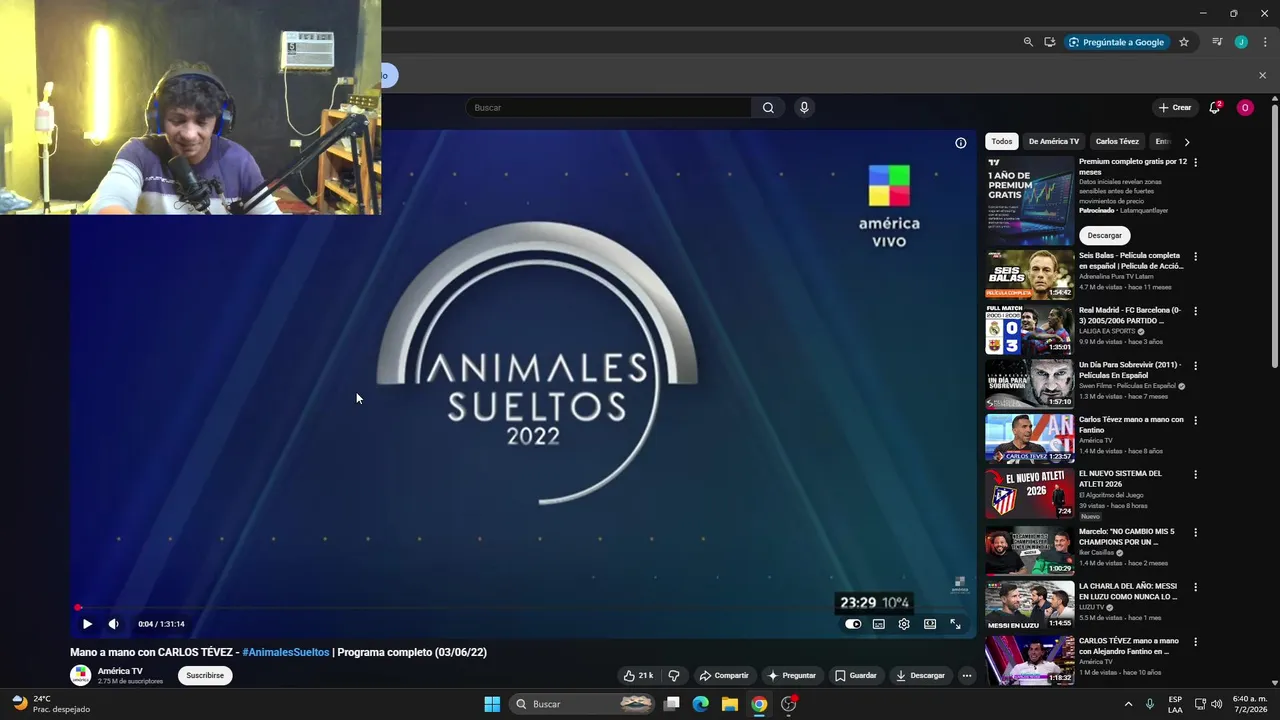Open Seis Balas movie thumbnail
1280x720 pixels.
click(1030, 275)
